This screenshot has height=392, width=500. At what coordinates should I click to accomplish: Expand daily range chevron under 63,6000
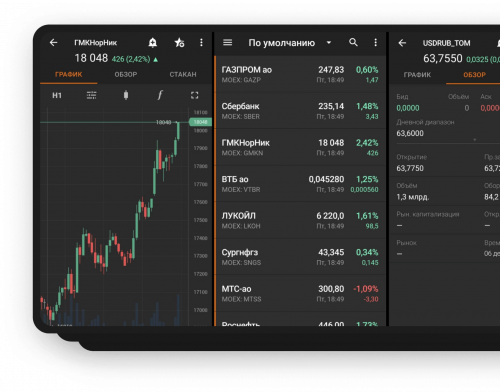point(475,140)
